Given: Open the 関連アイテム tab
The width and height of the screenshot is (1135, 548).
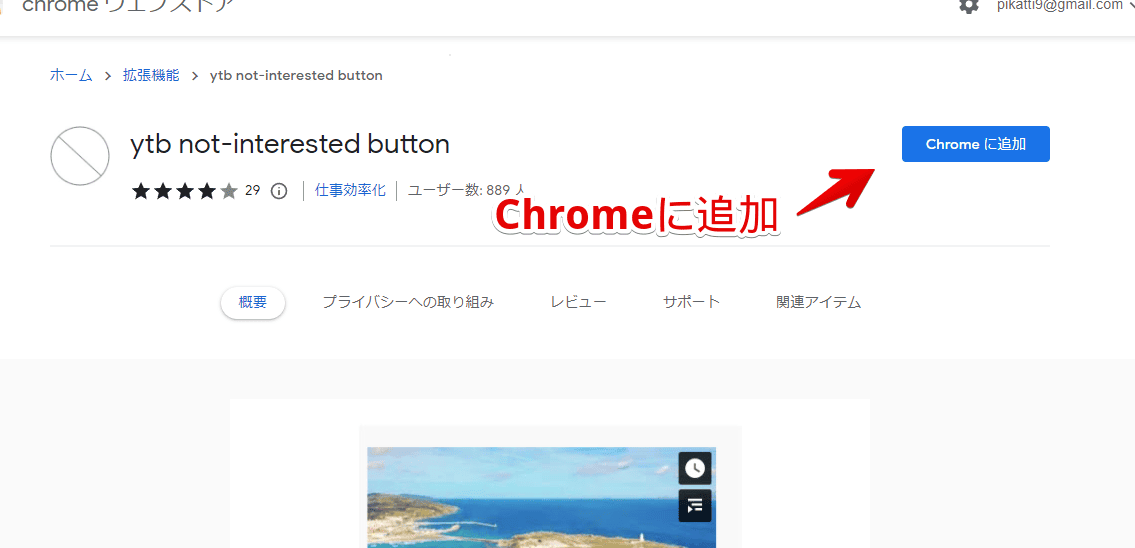Looking at the screenshot, I should tap(819, 303).
